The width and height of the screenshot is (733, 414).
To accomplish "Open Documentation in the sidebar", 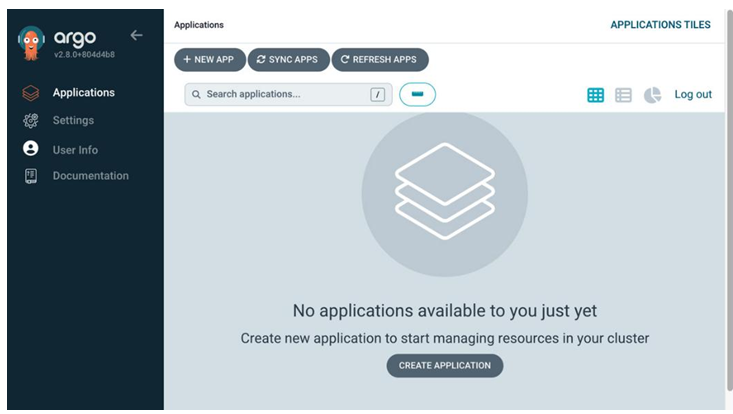I will (x=91, y=176).
